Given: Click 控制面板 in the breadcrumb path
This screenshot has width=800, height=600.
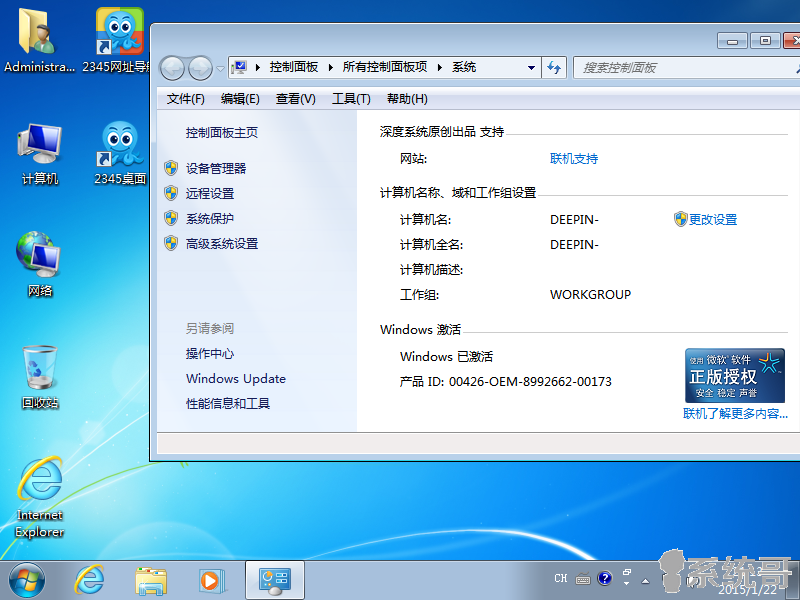Looking at the screenshot, I should (294, 67).
